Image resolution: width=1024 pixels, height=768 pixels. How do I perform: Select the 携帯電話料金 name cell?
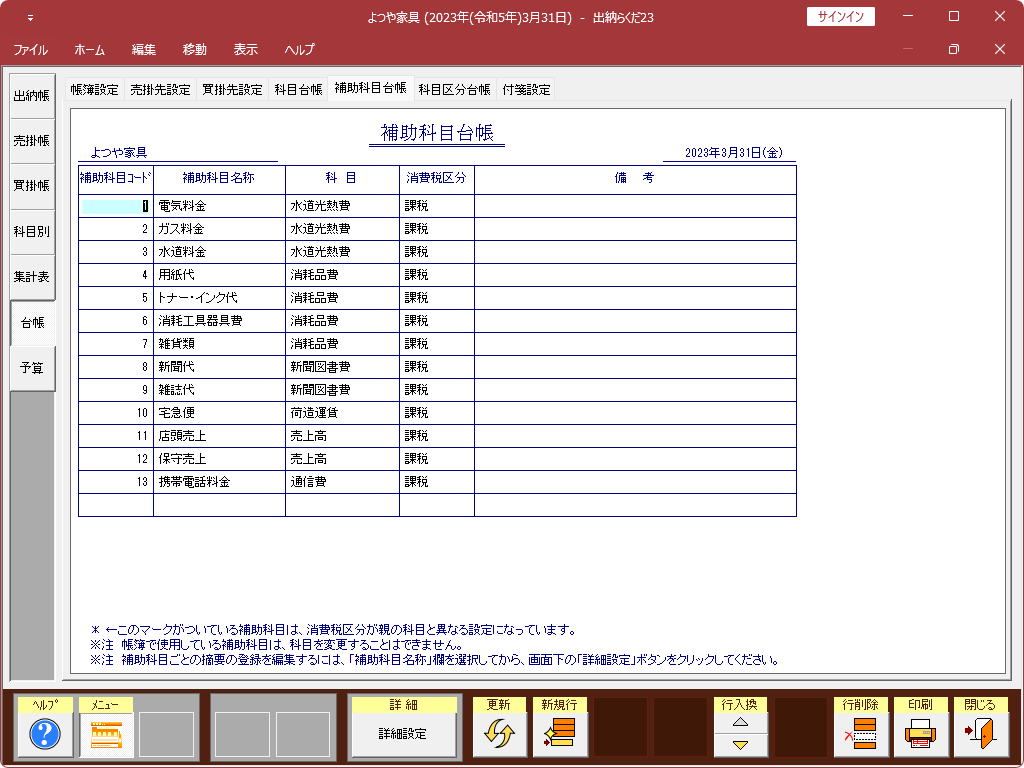[219, 482]
